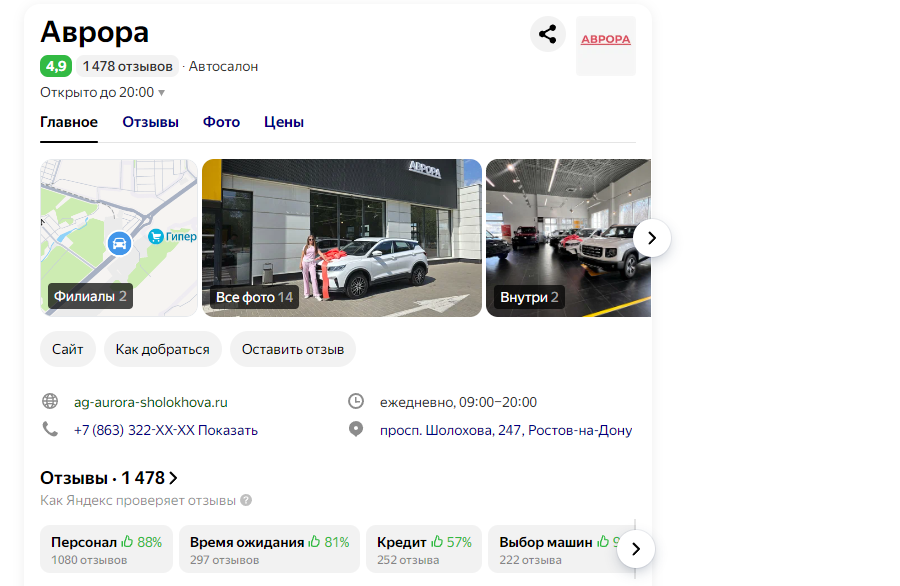Expand the Открыто до 20:00 hours dropdown
This screenshot has width=900, height=586.
(x=102, y=92)
